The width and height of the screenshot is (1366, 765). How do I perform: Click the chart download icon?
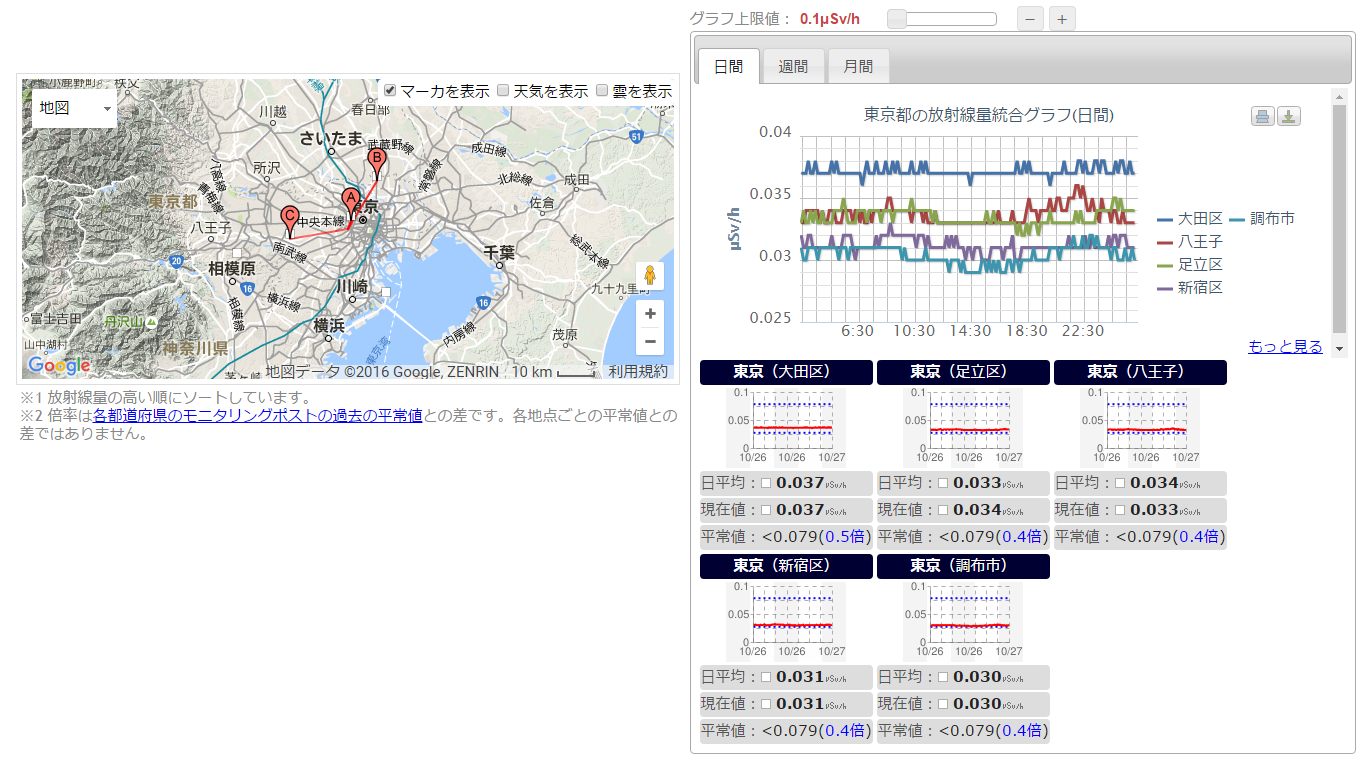[x=1289, y=117]
